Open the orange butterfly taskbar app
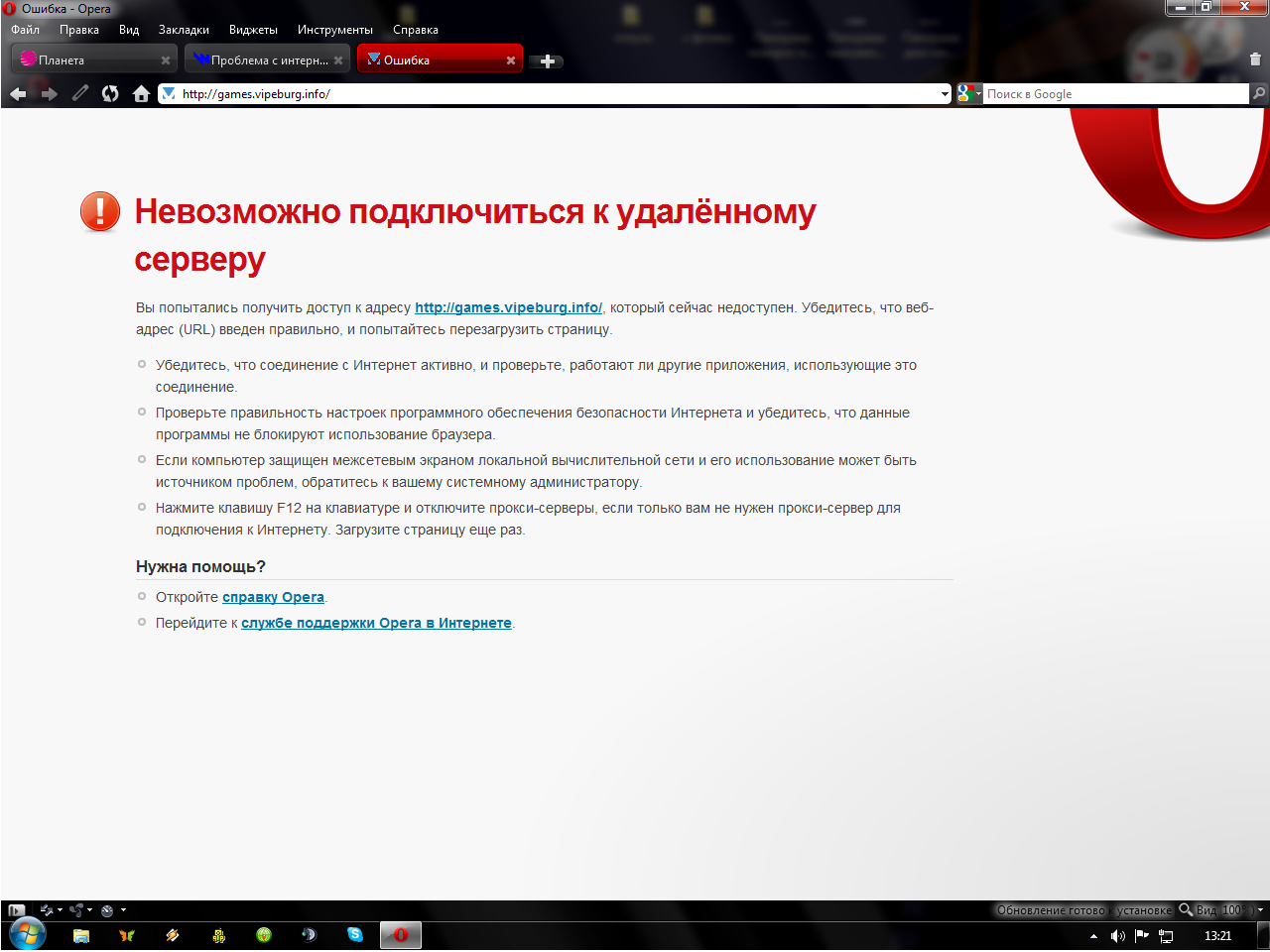1270x952 pixels. pos(126,935)
